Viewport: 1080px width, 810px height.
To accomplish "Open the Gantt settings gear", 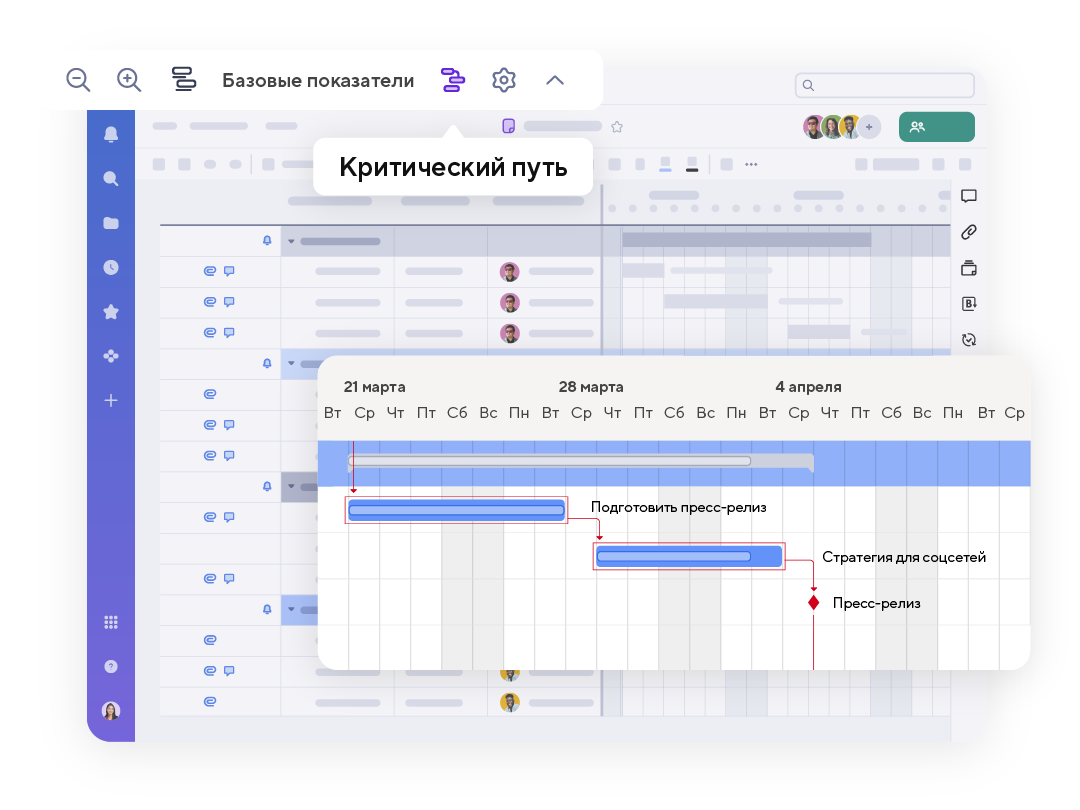I will pos(504,80).
